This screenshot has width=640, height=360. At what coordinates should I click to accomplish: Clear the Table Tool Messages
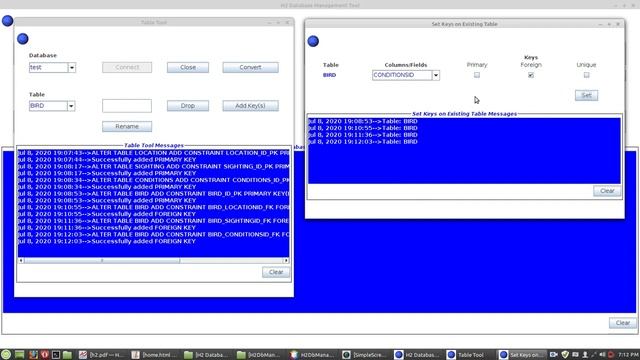276,272
